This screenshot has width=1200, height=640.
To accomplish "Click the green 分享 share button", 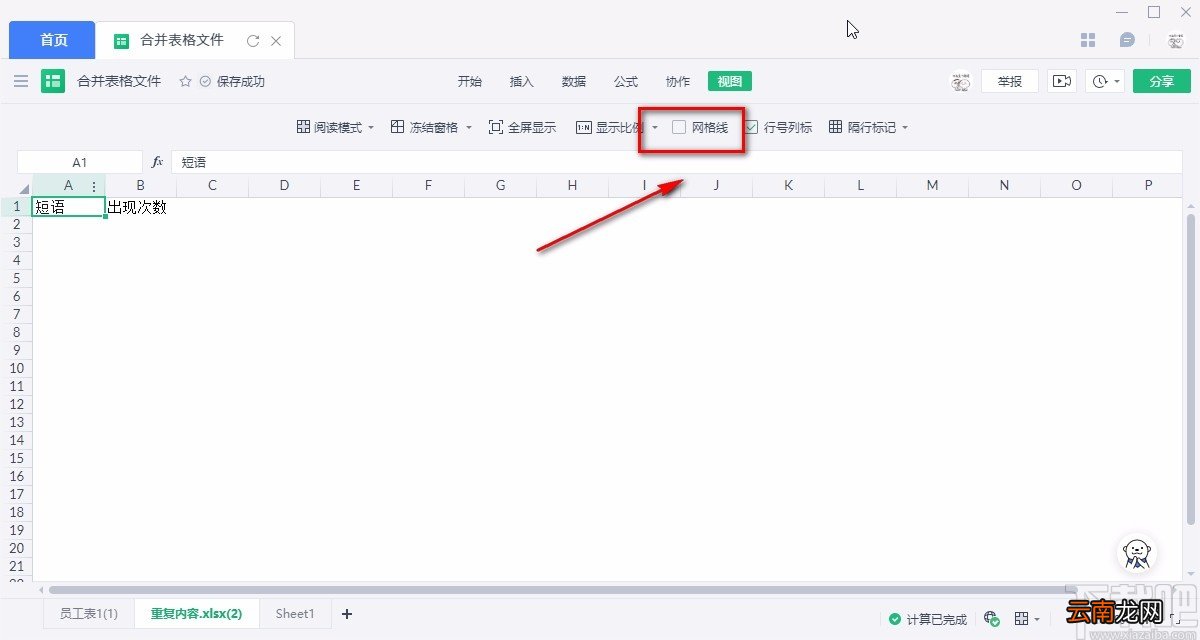I will [x=1162, y=81].
